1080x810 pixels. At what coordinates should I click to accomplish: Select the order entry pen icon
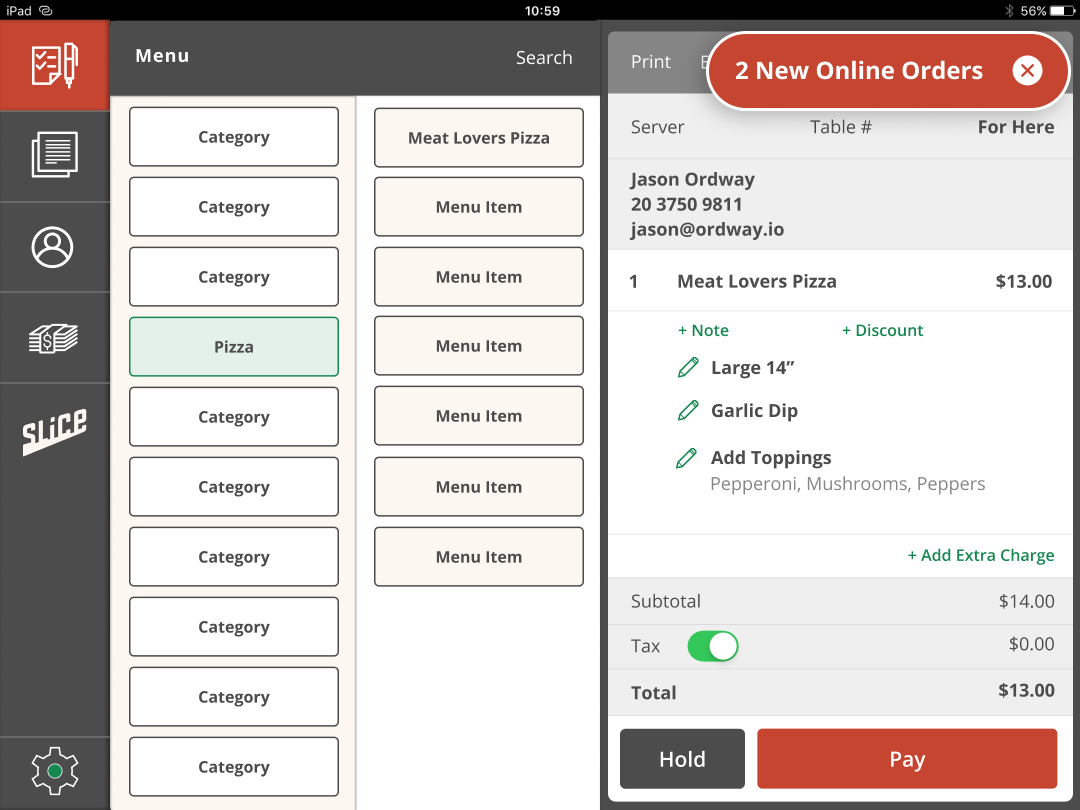[x=55, y=64]
